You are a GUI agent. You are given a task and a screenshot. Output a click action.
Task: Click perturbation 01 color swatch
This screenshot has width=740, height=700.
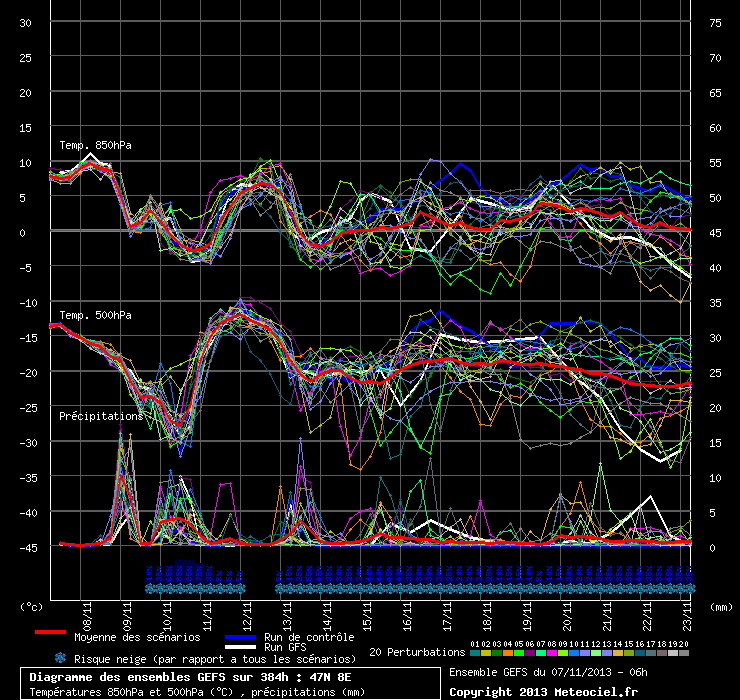(474, 652)
